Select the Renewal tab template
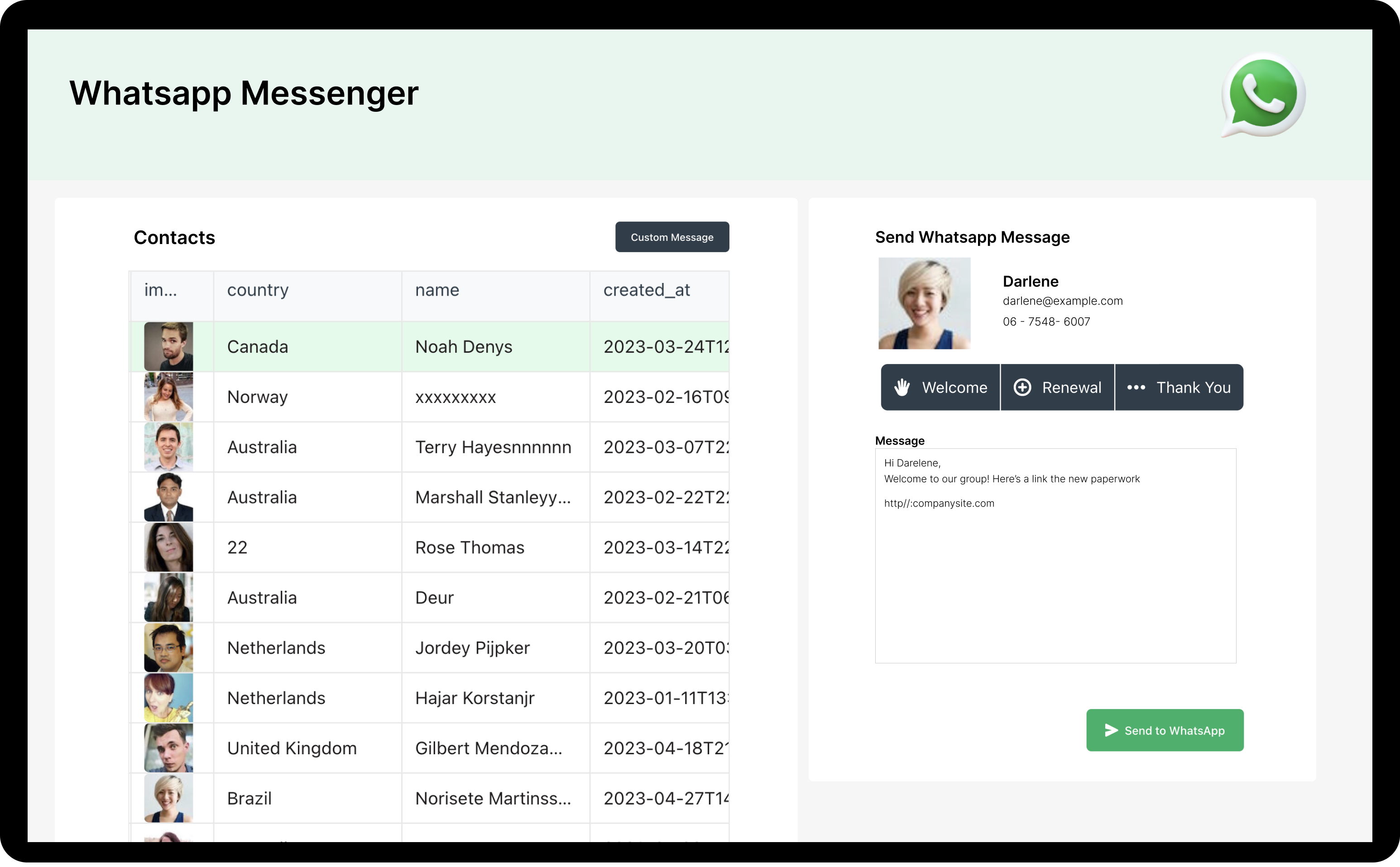1400x867 pixels. coord(1057,387)
